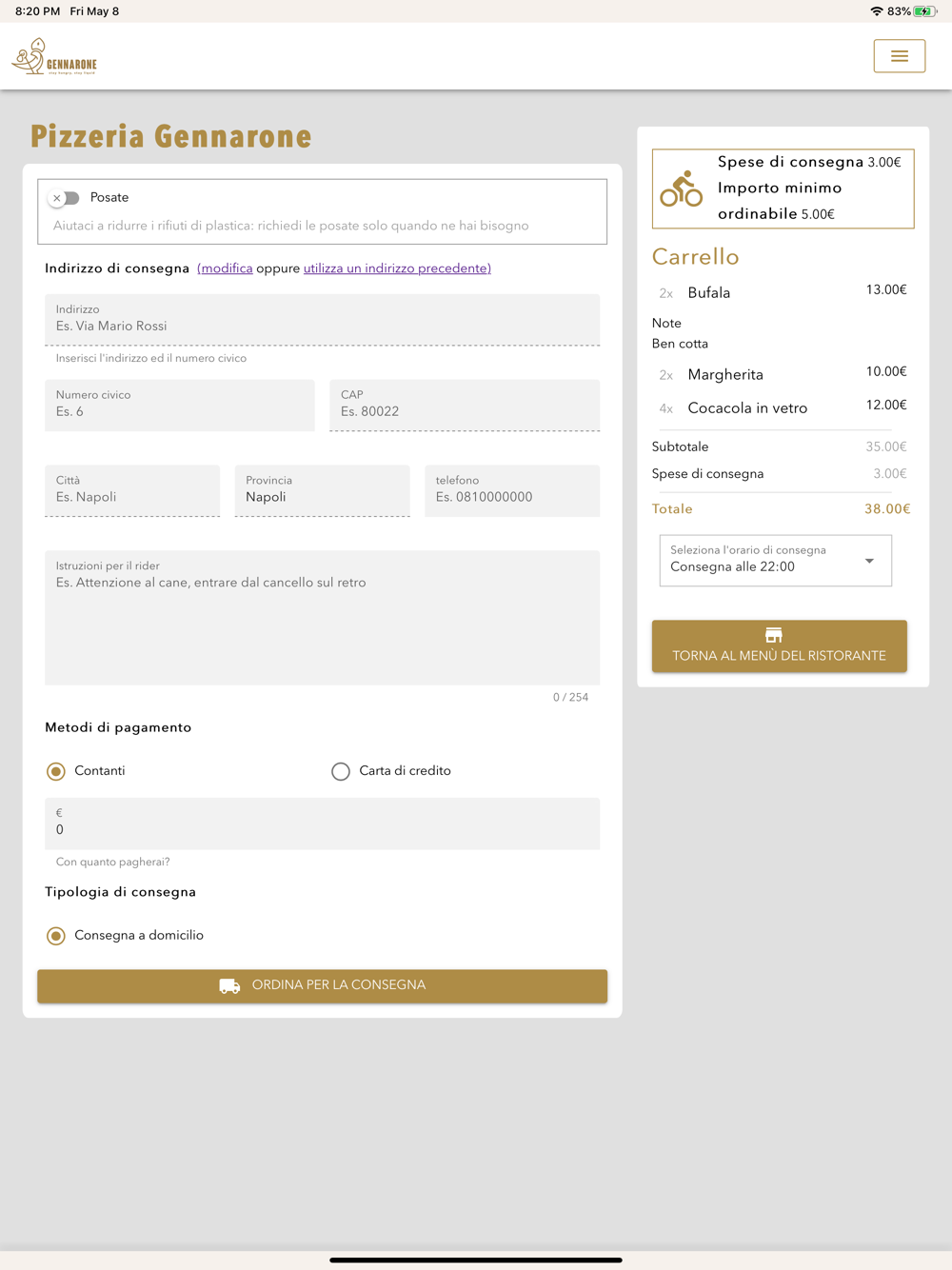Click the CAP postal code field
This screenshot has height=1270, width=952.
point(465,406)
